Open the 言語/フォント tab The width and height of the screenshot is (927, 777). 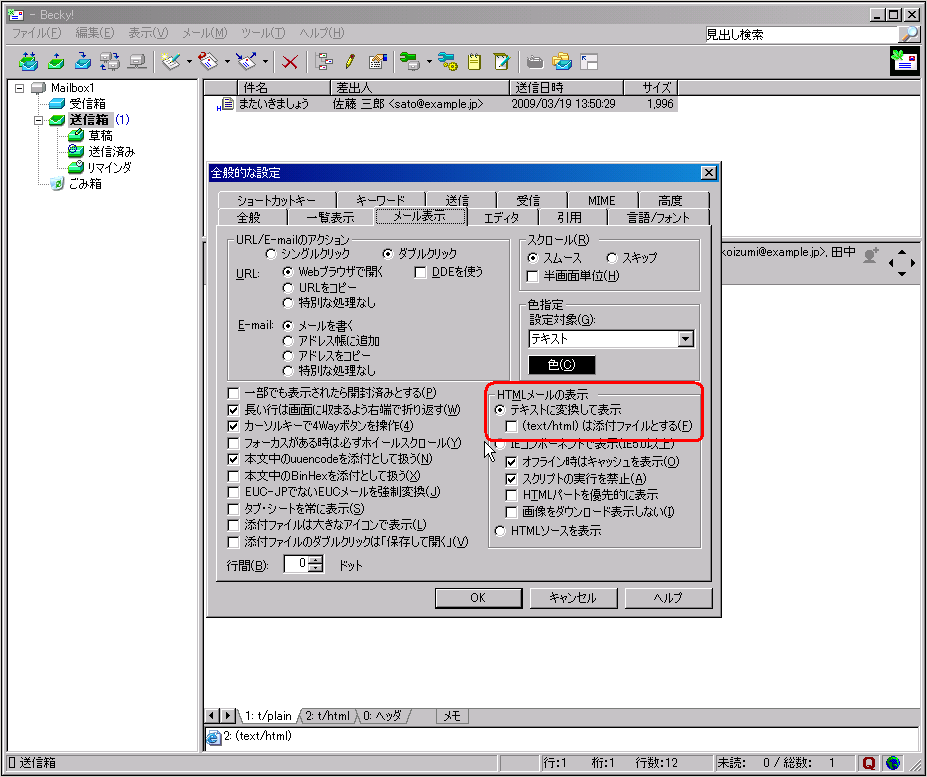(x=659, y=218)
